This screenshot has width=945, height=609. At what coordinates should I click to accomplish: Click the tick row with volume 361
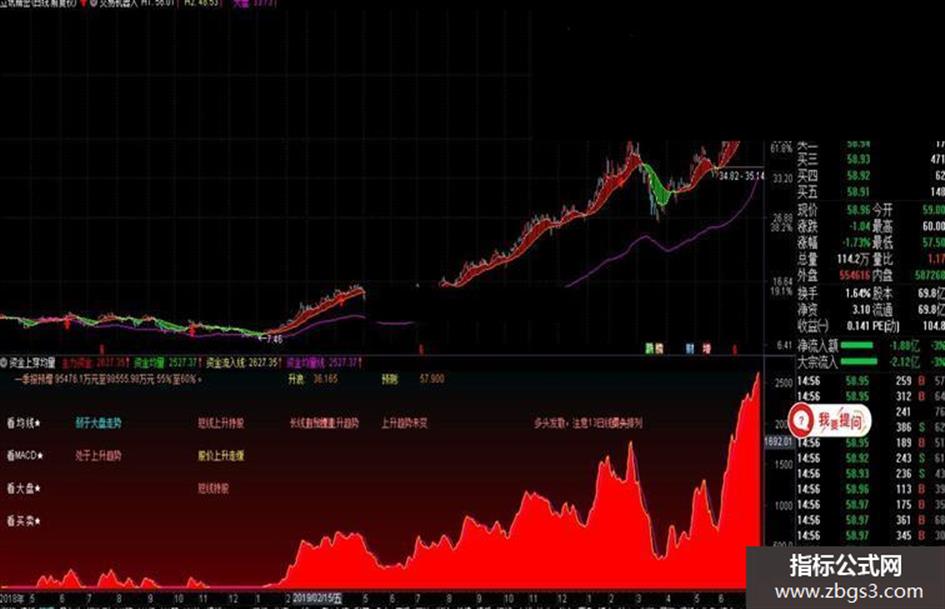pyautogui.click(x=871, y=520)
